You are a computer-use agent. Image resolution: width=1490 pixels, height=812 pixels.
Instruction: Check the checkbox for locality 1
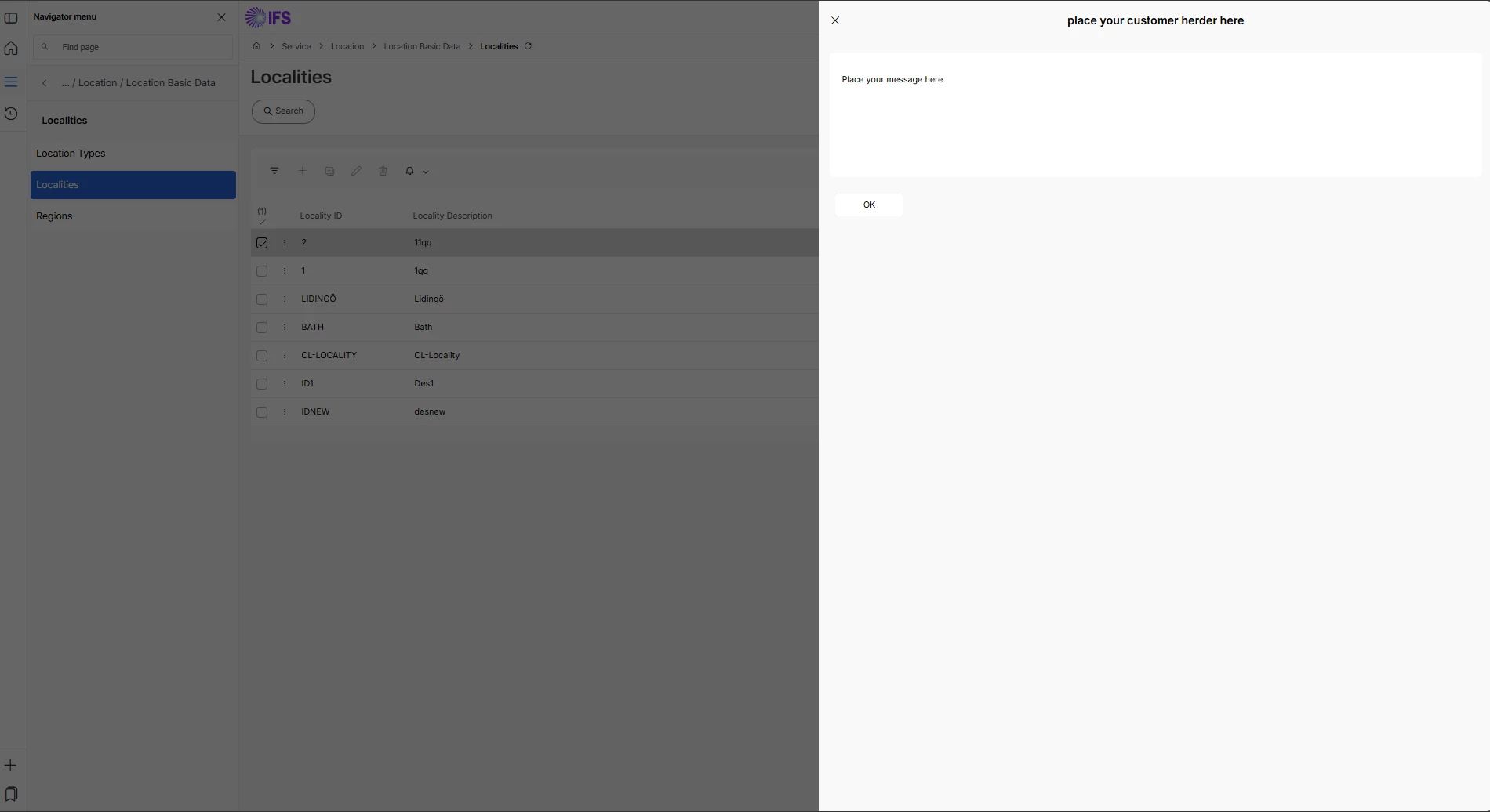tap(262, 271)
